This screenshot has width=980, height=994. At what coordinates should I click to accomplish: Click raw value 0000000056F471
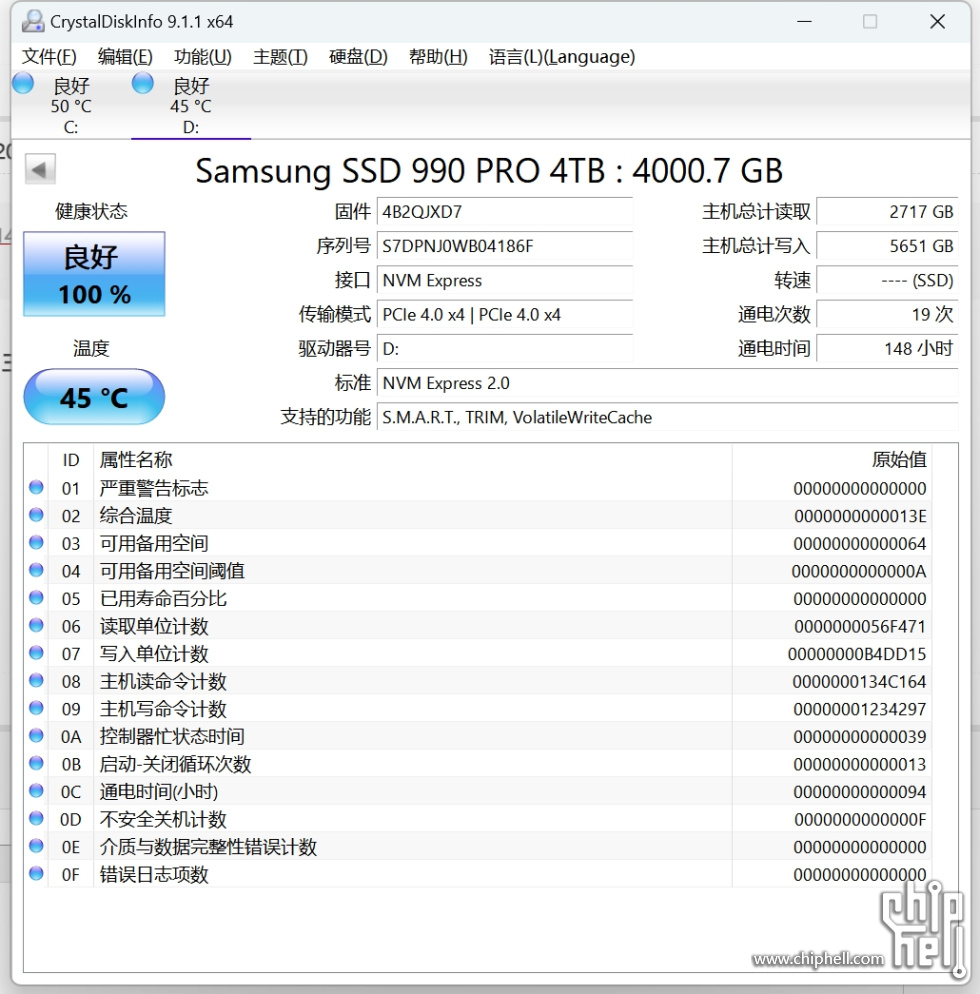click(860, 626)
